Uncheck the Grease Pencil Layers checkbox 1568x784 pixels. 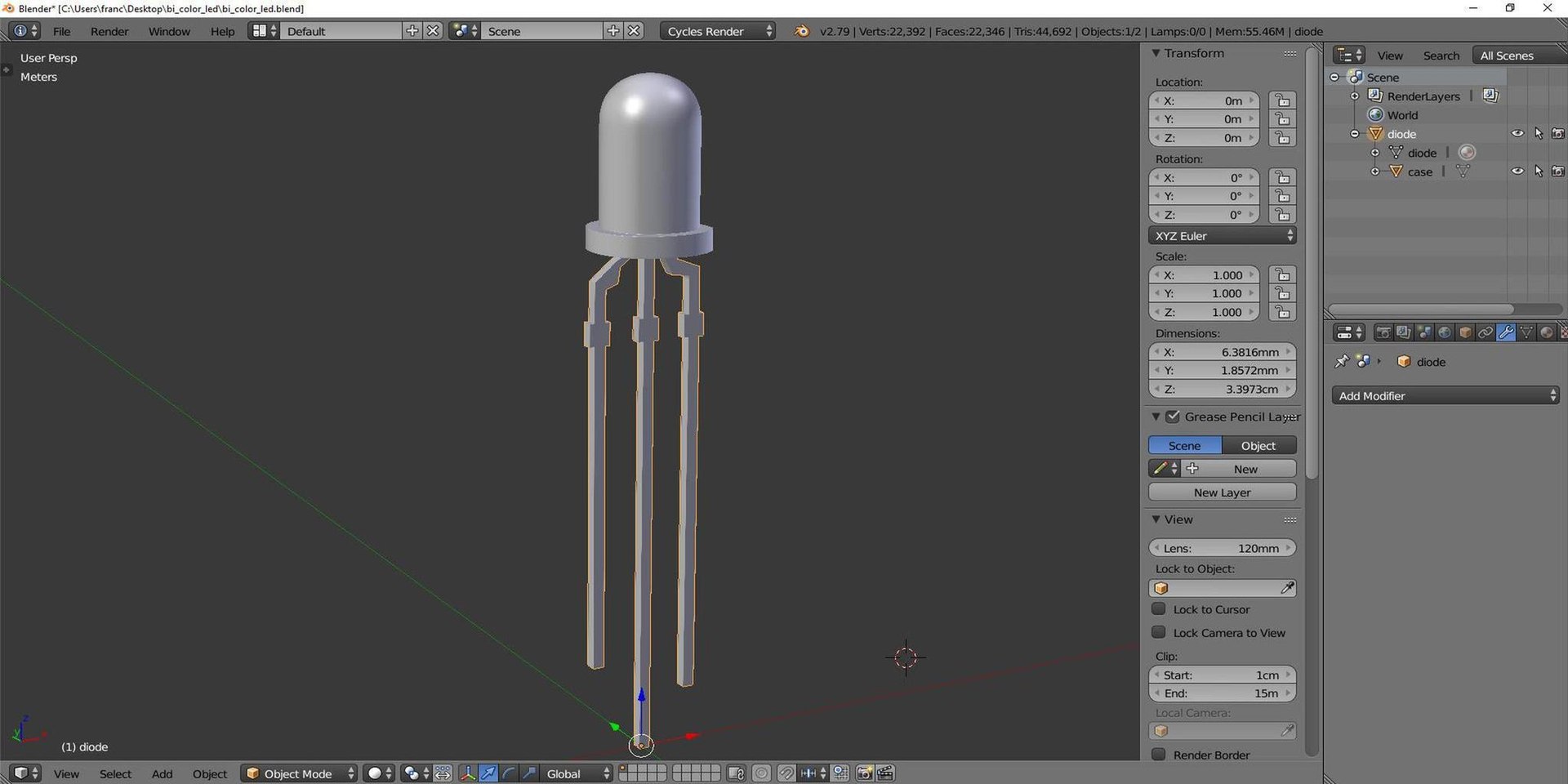click(x=1173, y=416)
